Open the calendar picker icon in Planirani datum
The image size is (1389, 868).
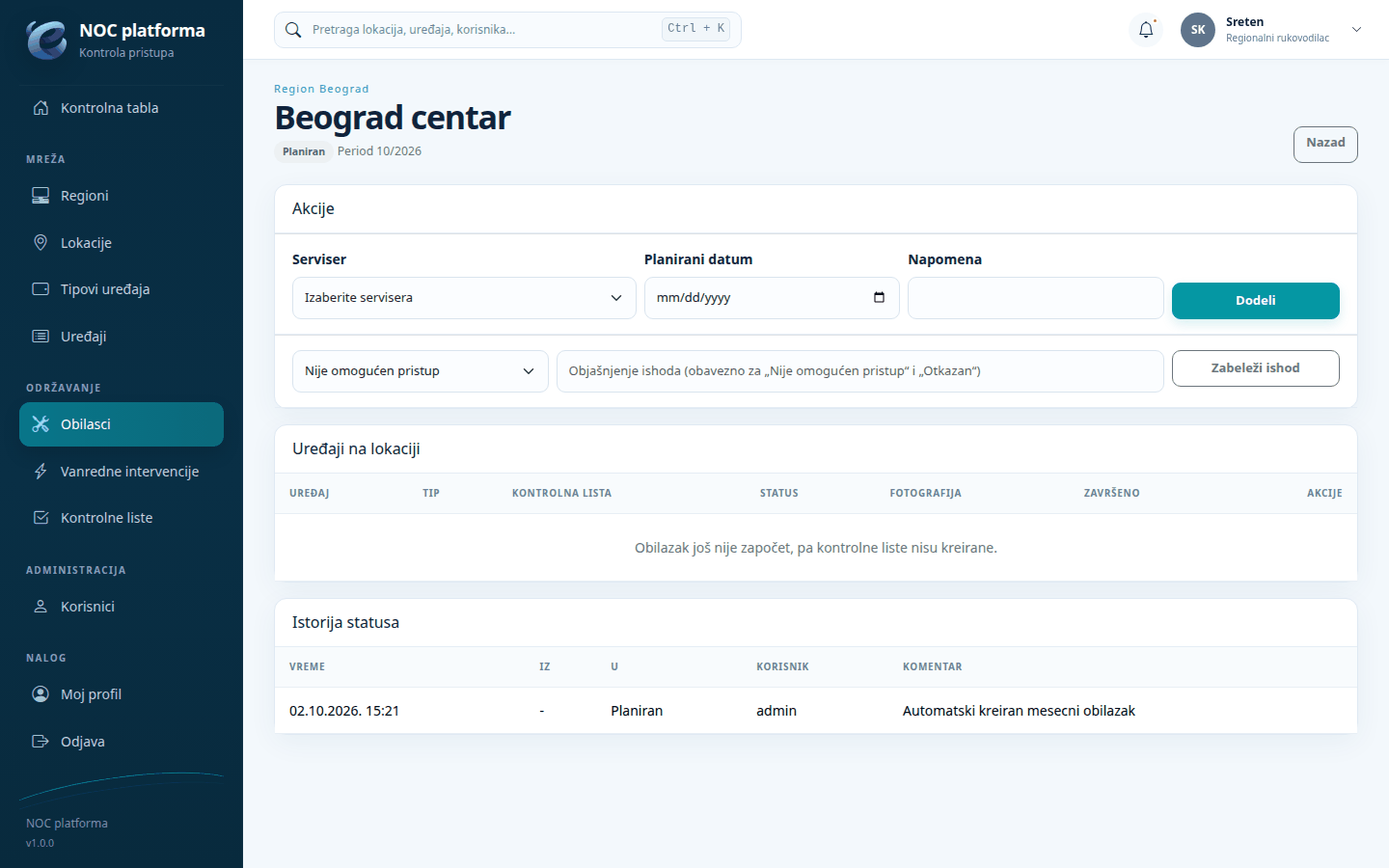pyautogui.click(x=879, y=297)
